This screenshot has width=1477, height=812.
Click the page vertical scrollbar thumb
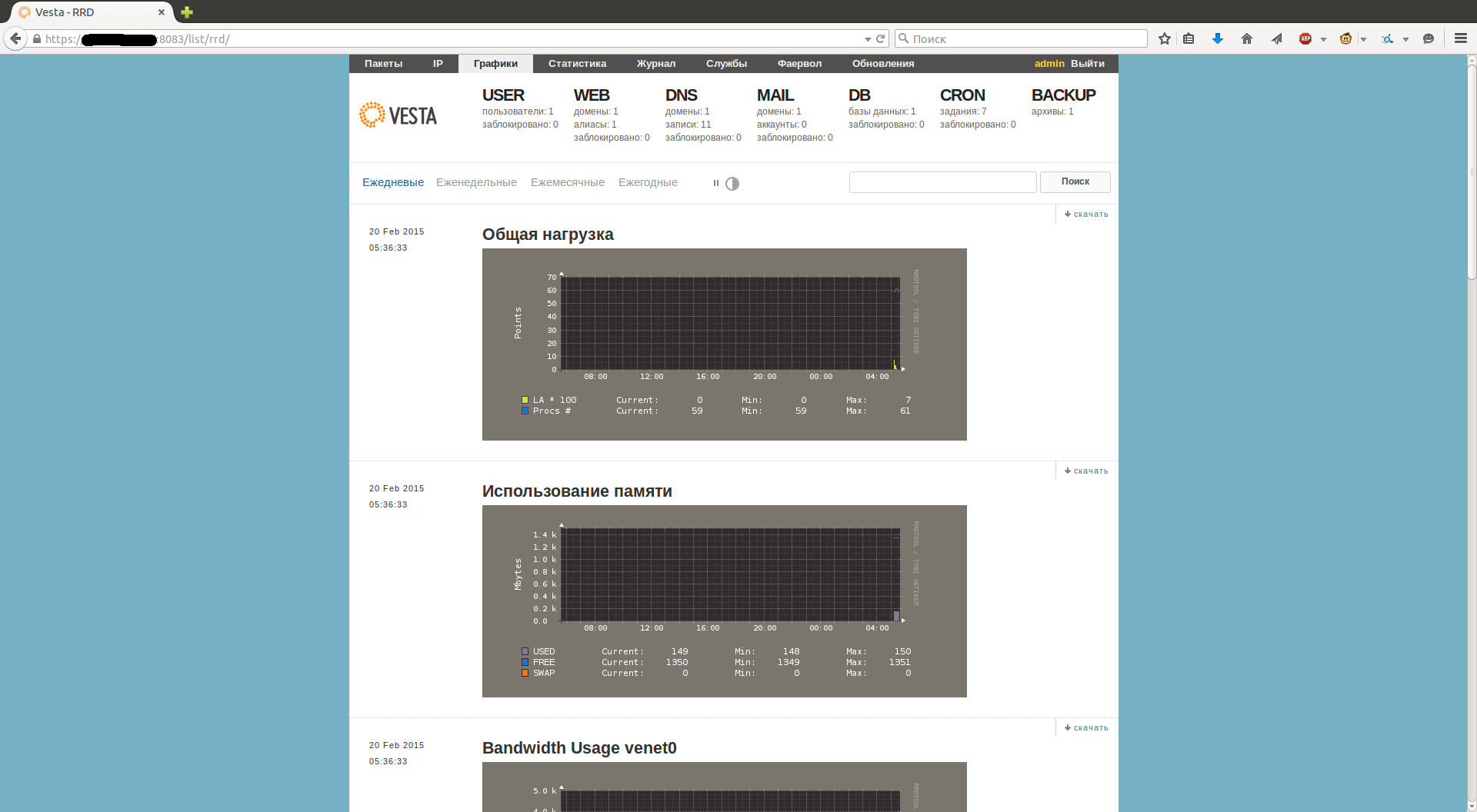(x=1472, y=173)
